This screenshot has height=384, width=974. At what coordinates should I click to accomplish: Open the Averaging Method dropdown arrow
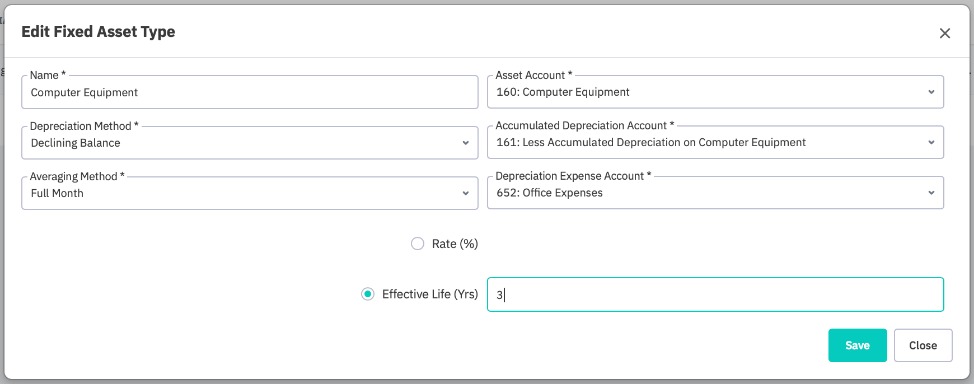tap(465, 193)
